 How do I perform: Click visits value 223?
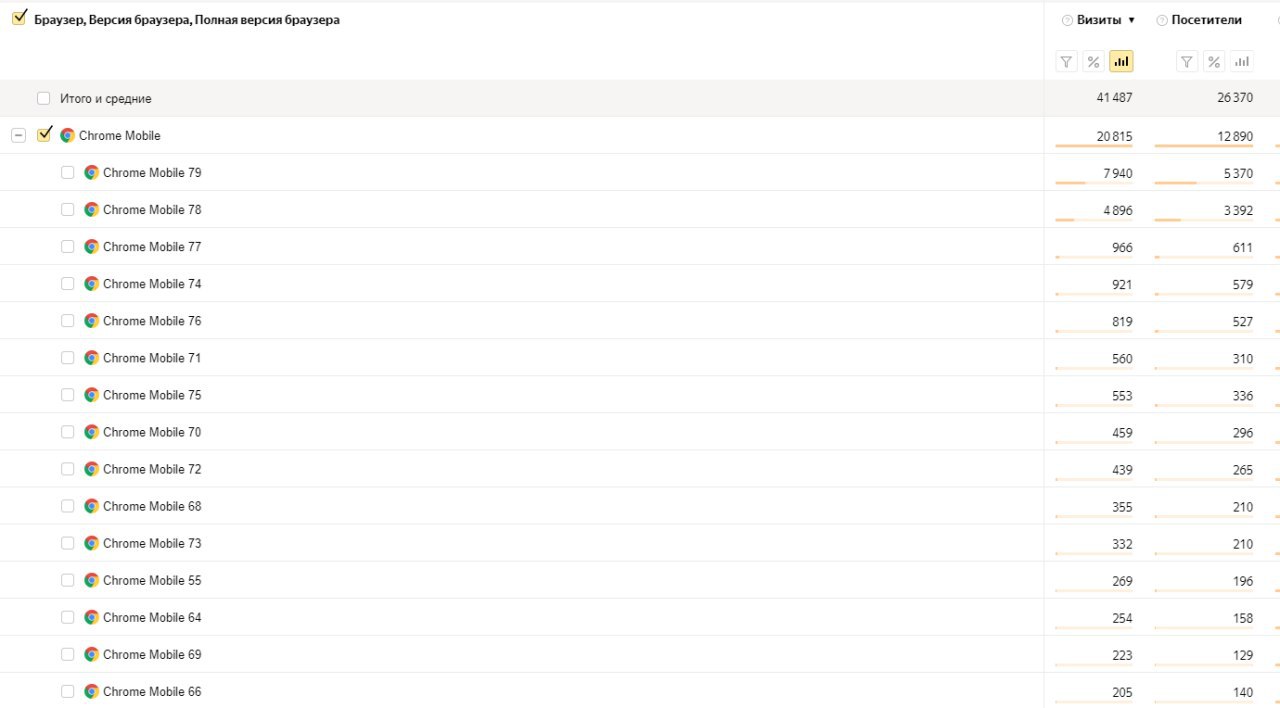(1122, 655)
